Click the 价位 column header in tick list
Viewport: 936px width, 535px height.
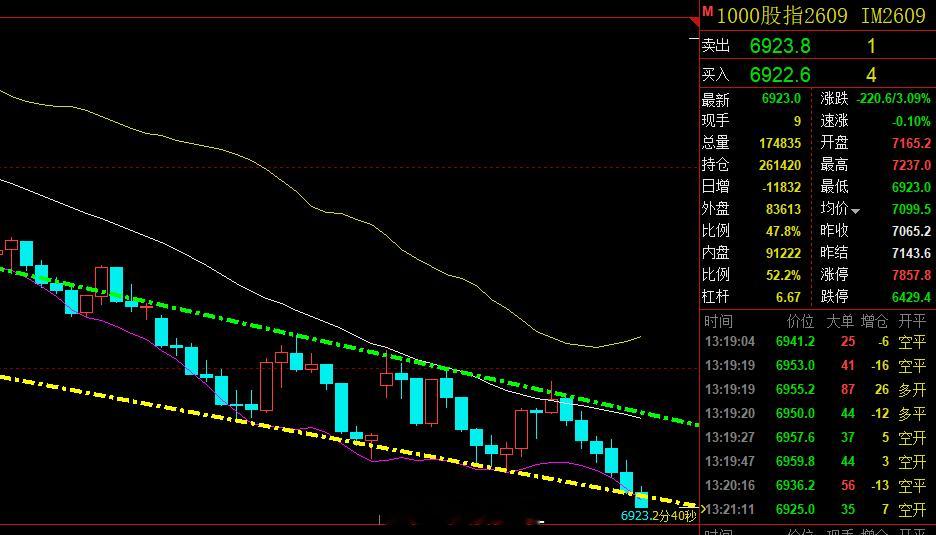(800, 322)
